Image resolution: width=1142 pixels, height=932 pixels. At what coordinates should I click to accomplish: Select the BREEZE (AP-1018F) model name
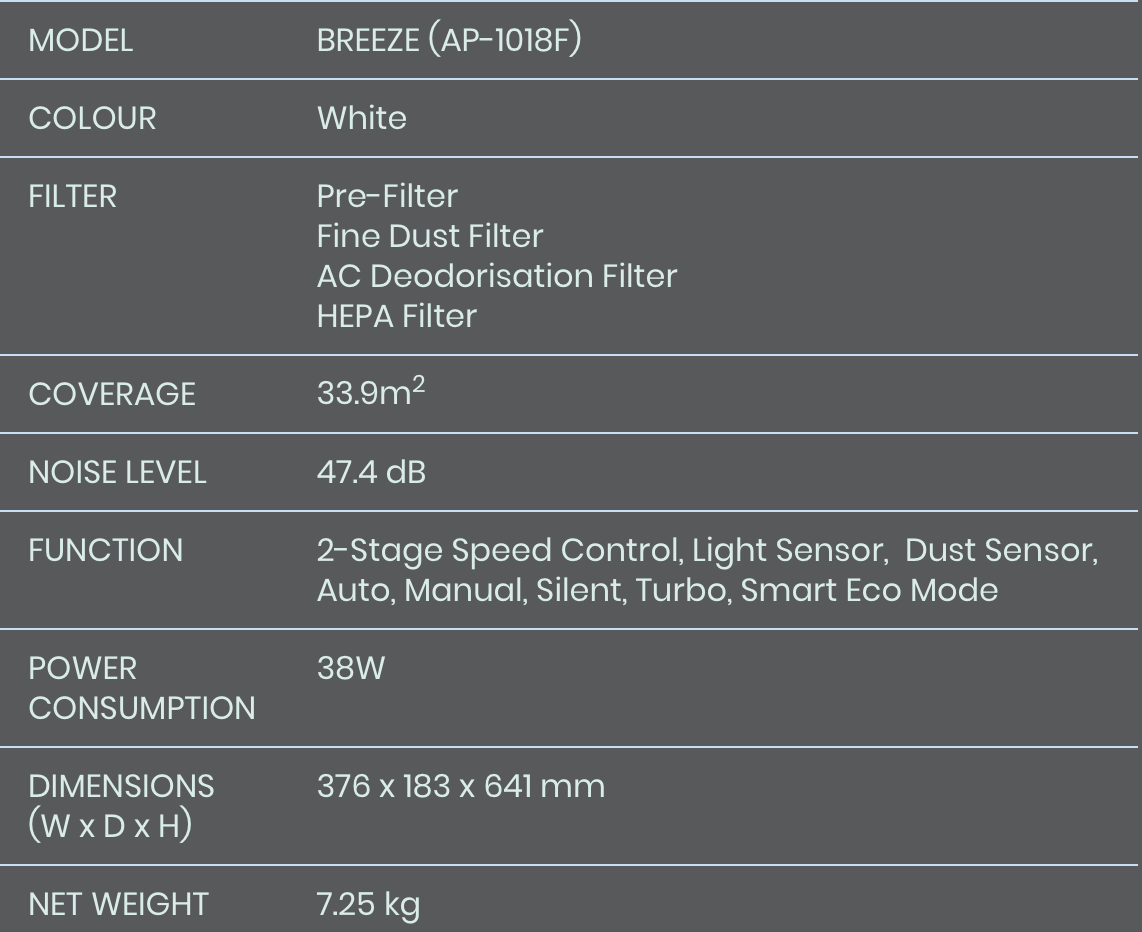[448, 41]
